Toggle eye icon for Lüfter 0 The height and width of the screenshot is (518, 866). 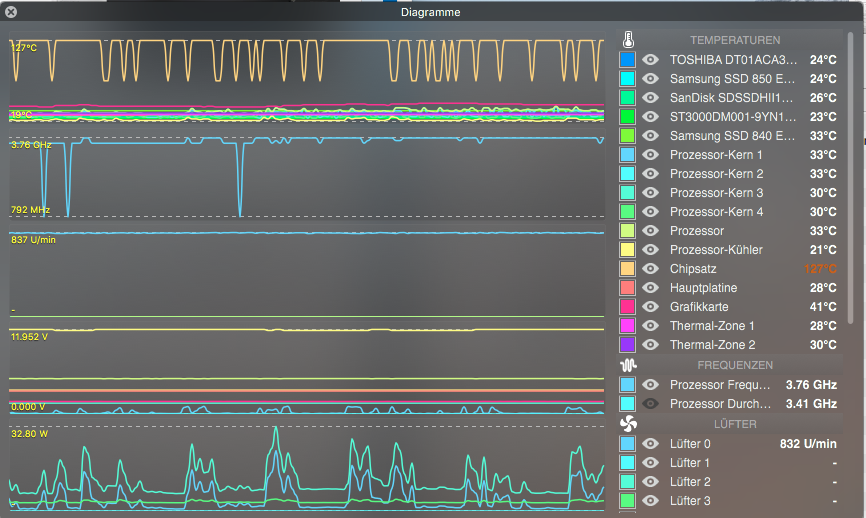tap(651, 444)
